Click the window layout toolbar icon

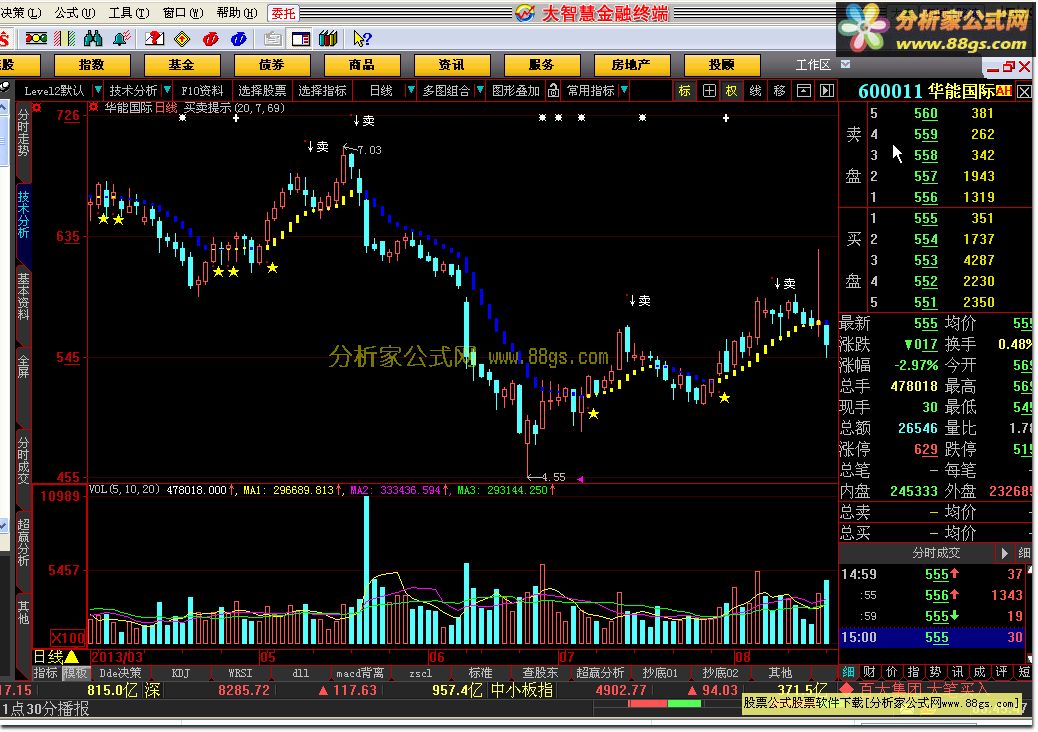coord(301,39)
